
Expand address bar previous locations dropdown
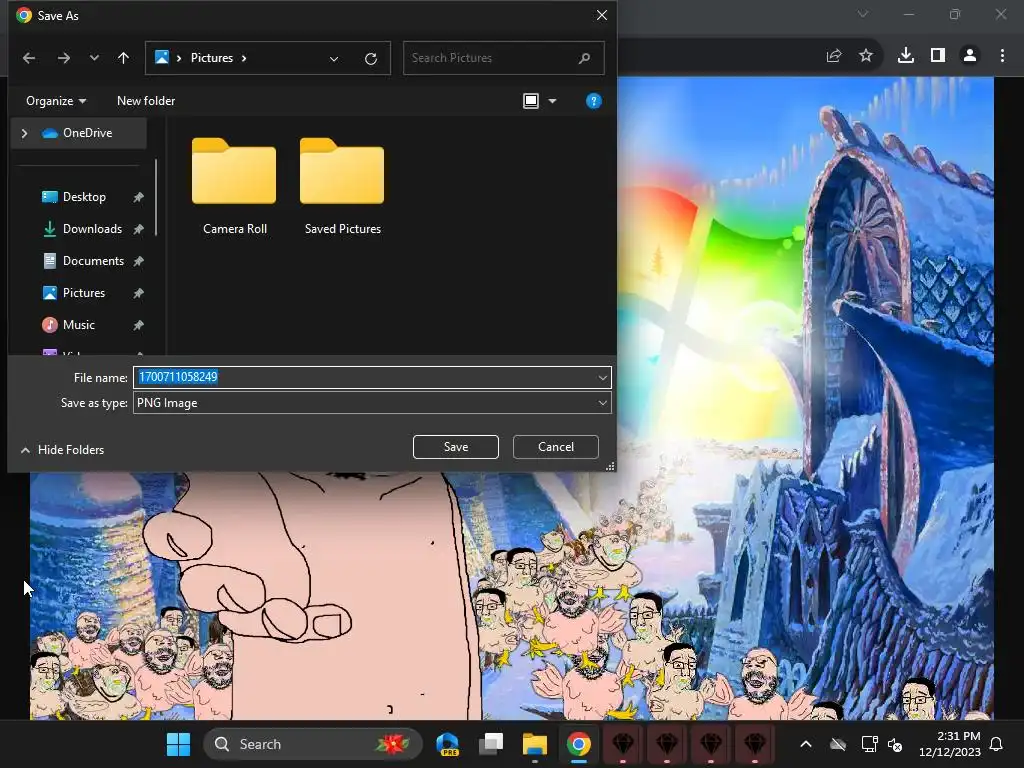[x=334, y=59]
